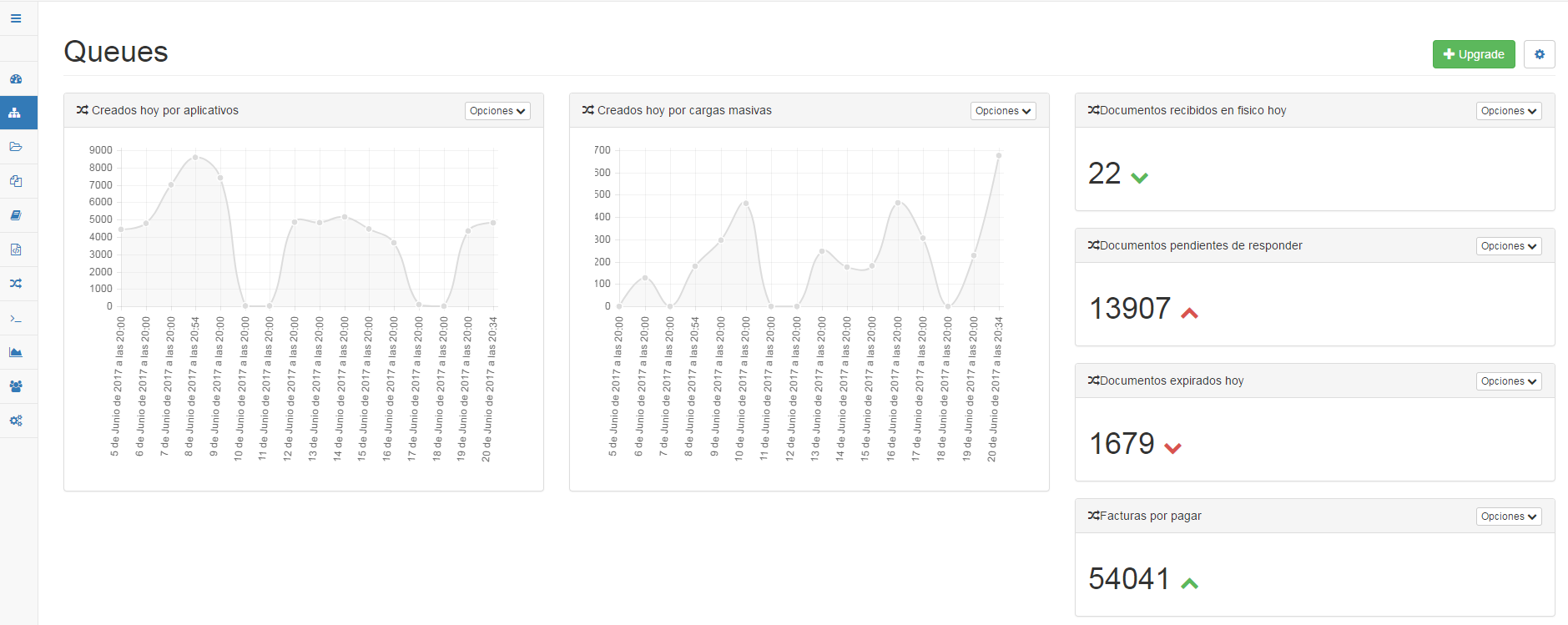Open the terminal prompt icon in sidebar
Viewport: 1568px width, 625px height.
tap(16, 319)
